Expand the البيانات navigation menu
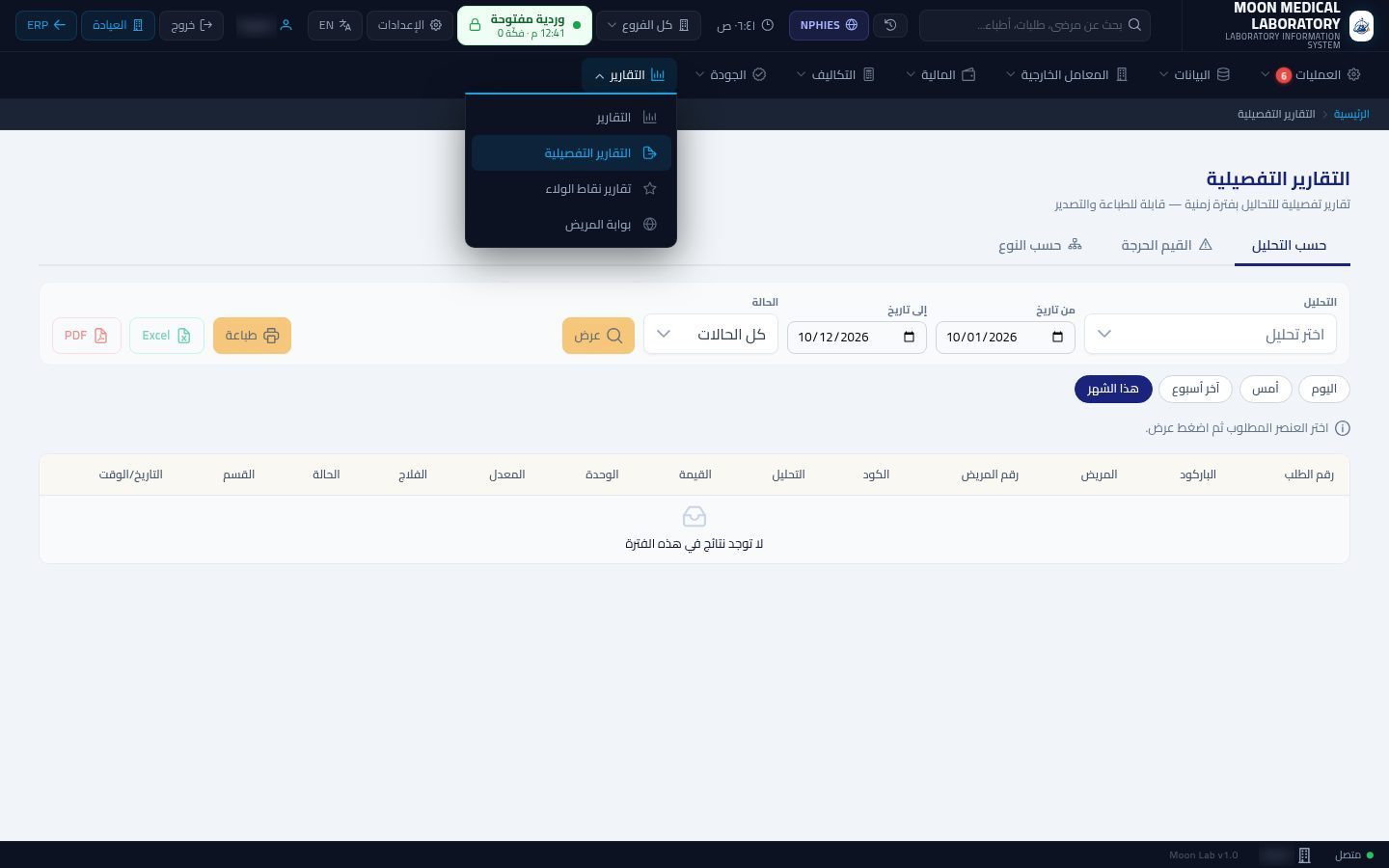Image resolution: width=1389 pixels, height=868 pixels. 1194,74
